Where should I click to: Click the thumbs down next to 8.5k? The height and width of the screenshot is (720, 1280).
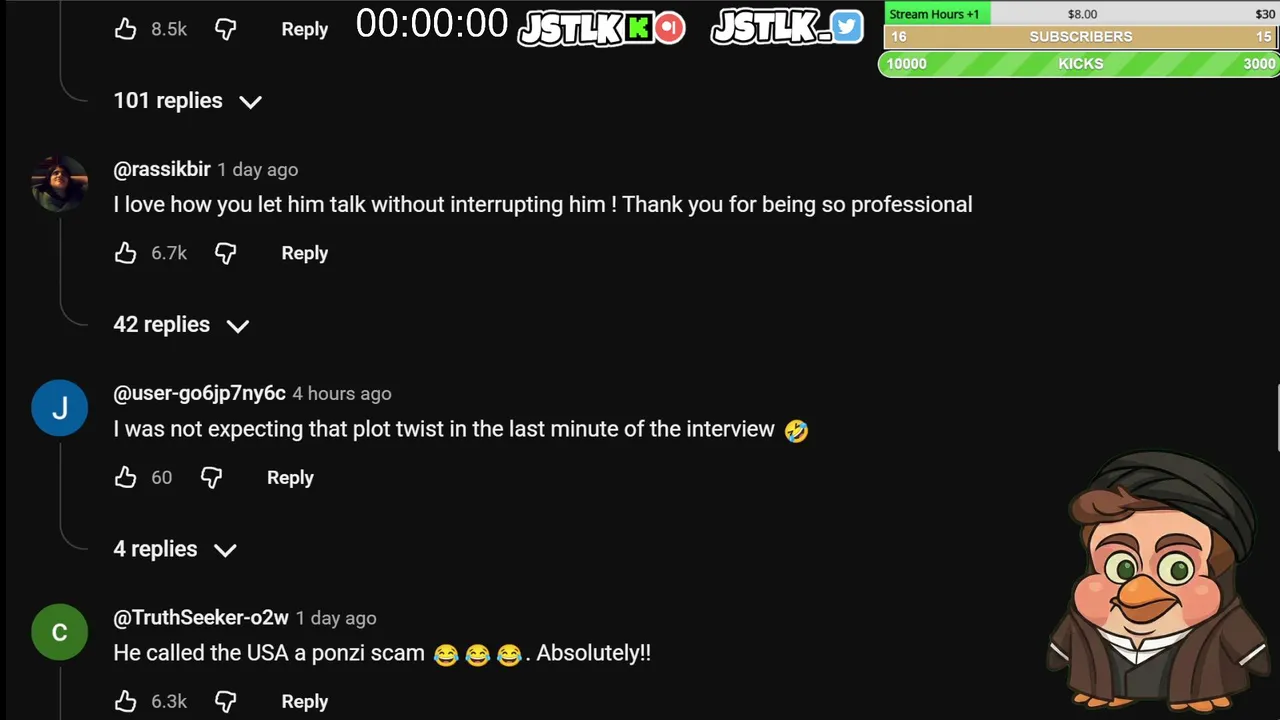click(226, 29)
